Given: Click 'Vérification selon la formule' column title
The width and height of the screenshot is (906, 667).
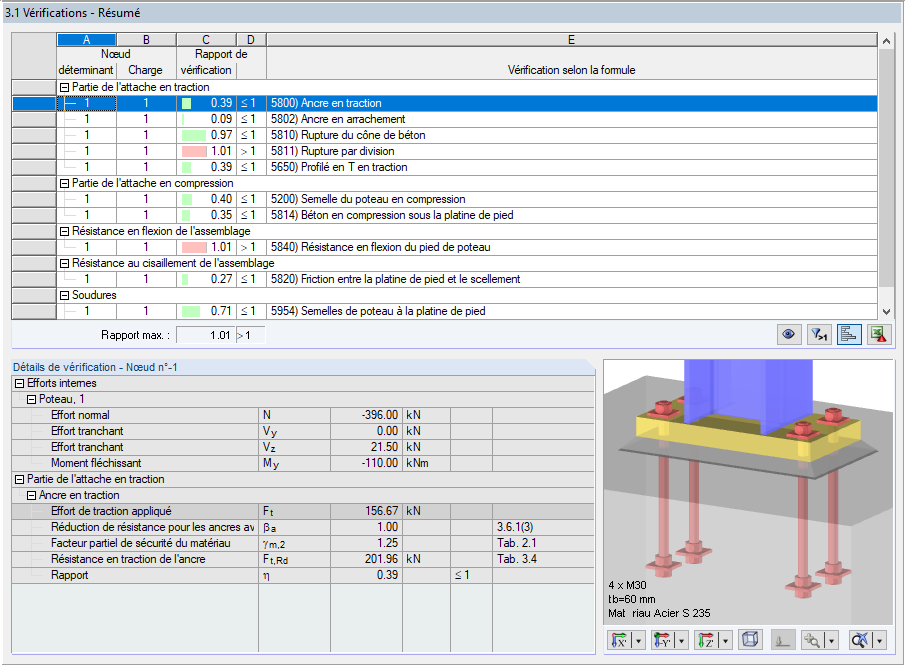Looking at the screenshot, I should coord(571,70).
